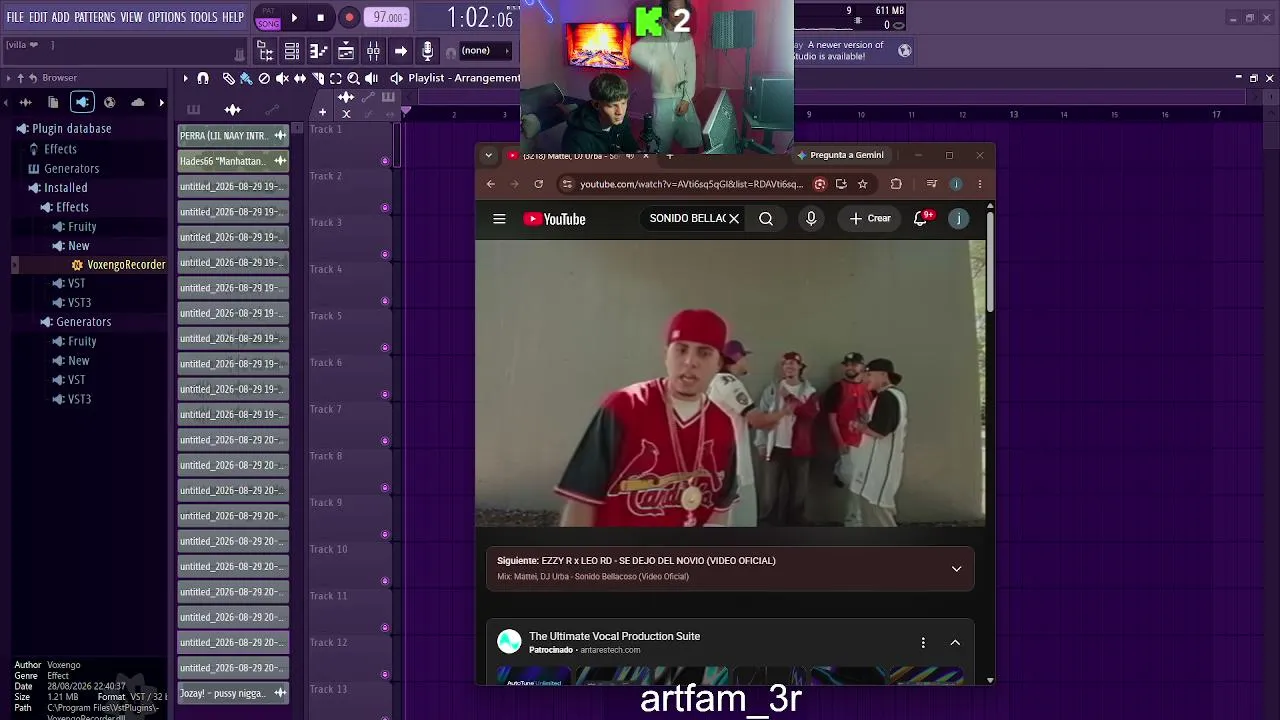This screenshot has width=1280, height=720.
Task: Click the YouTube video player
Action: (x=730, y=384)
